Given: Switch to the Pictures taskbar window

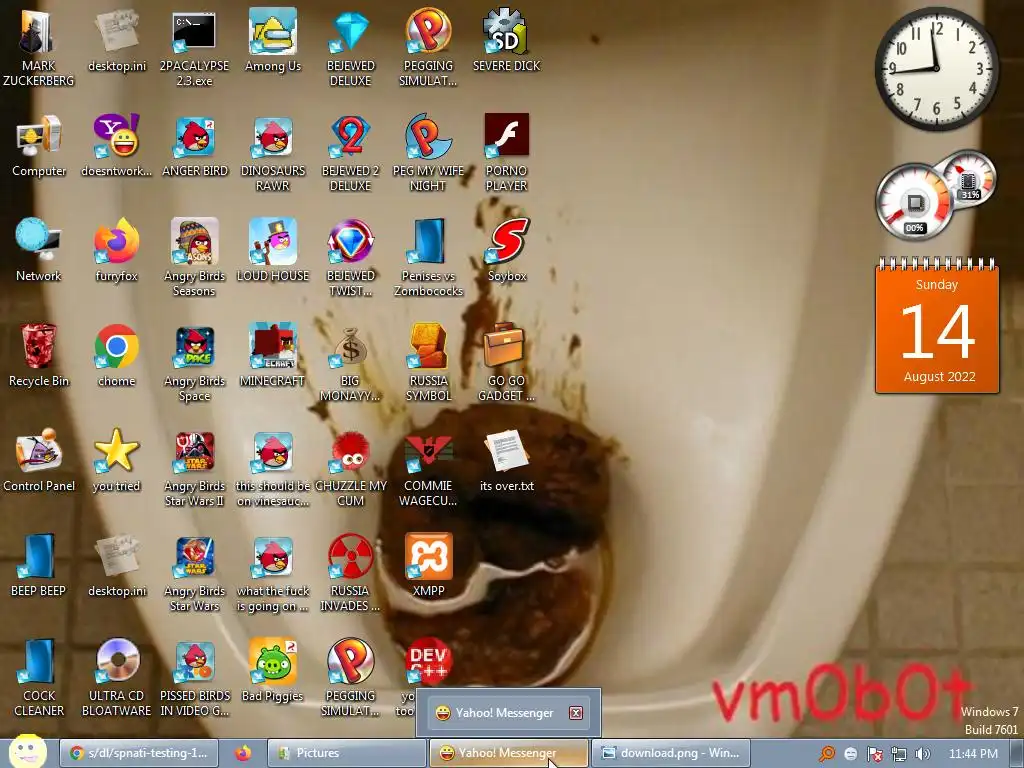Looking at the screenshot, I should pyautogui.click(x=347, y=753).
